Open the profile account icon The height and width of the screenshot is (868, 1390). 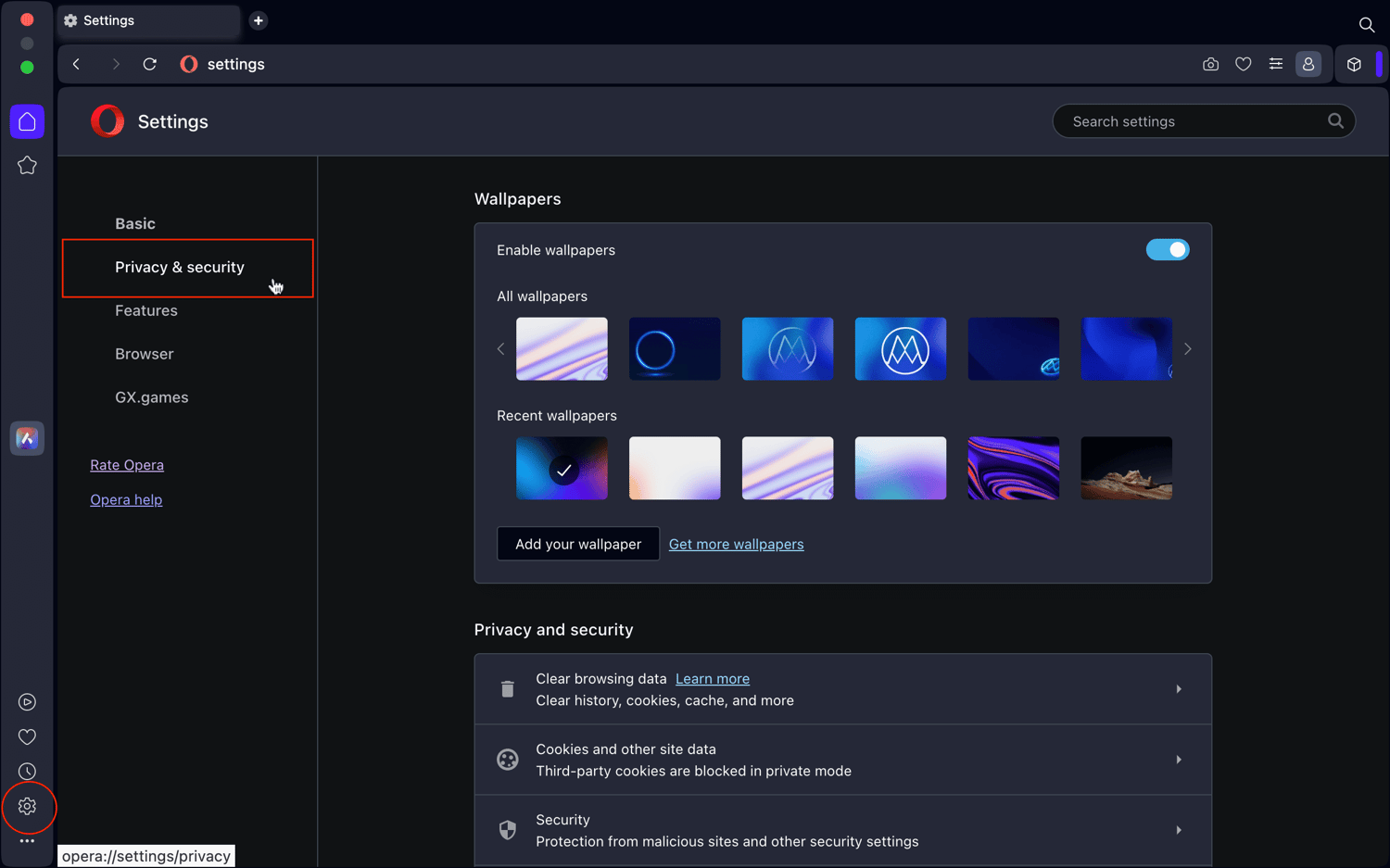[1308, 64]
